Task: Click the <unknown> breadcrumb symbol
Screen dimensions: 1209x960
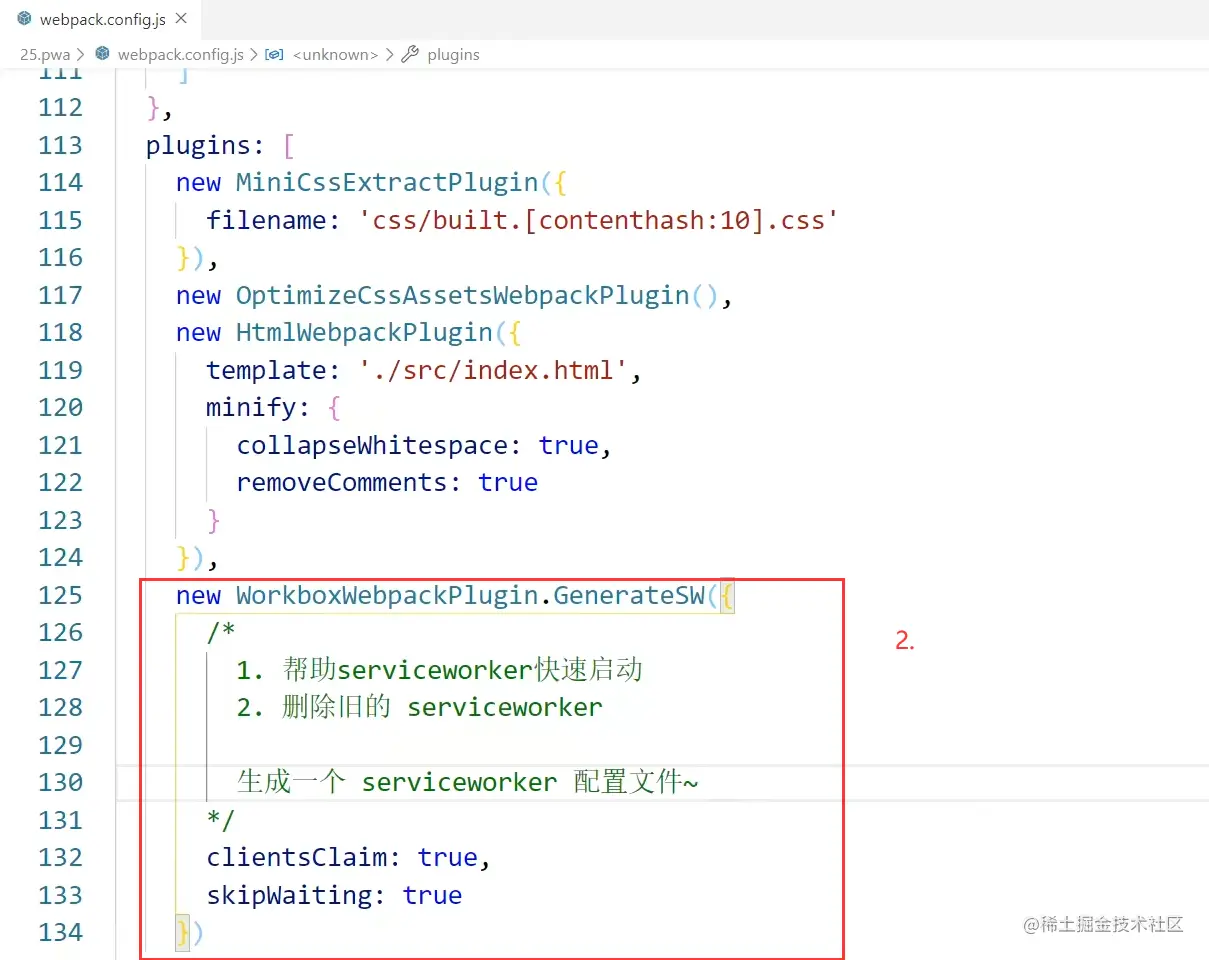Action: [335, 55]
